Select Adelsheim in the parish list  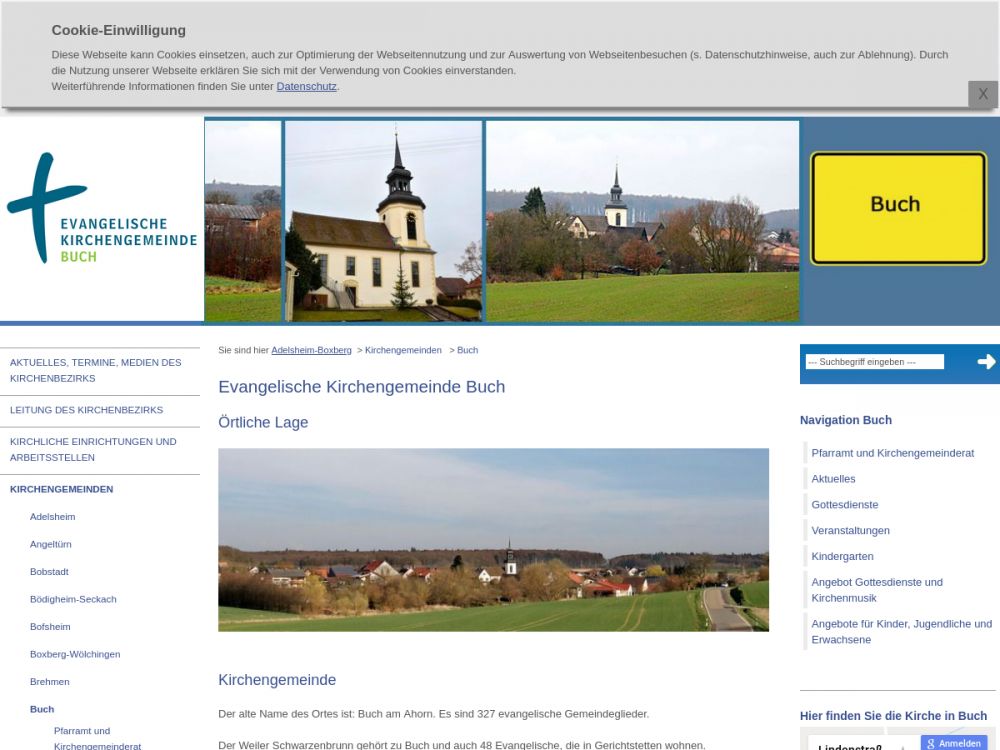(52, 517)
